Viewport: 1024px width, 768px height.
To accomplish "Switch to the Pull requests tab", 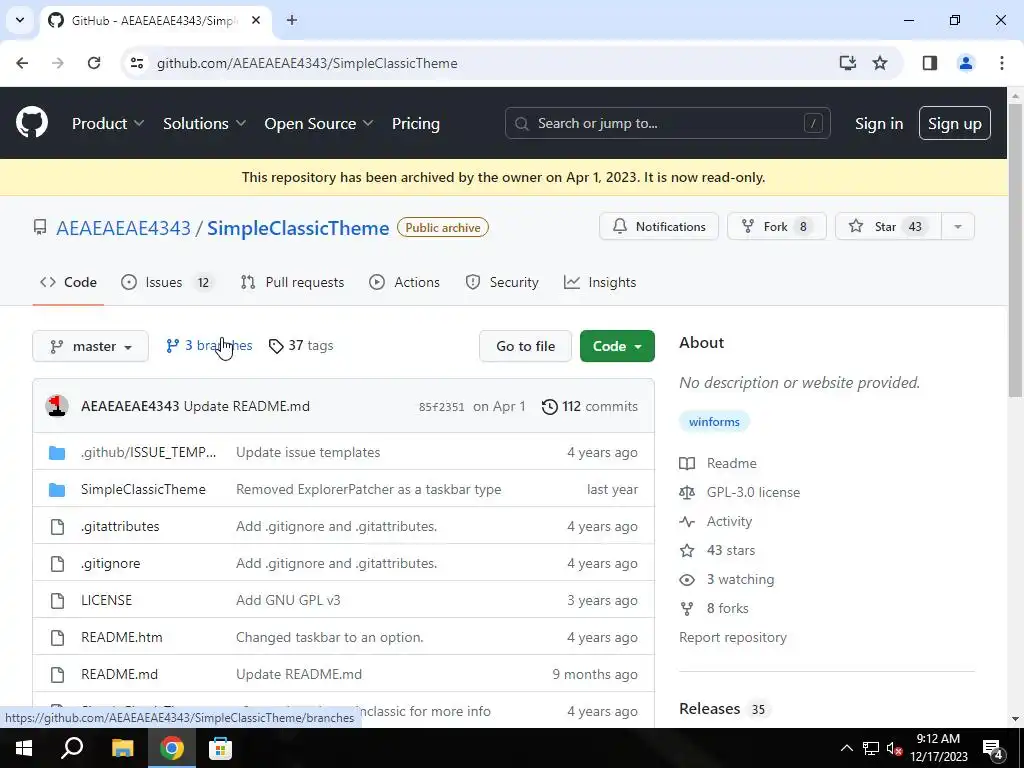I will point(292,282).
